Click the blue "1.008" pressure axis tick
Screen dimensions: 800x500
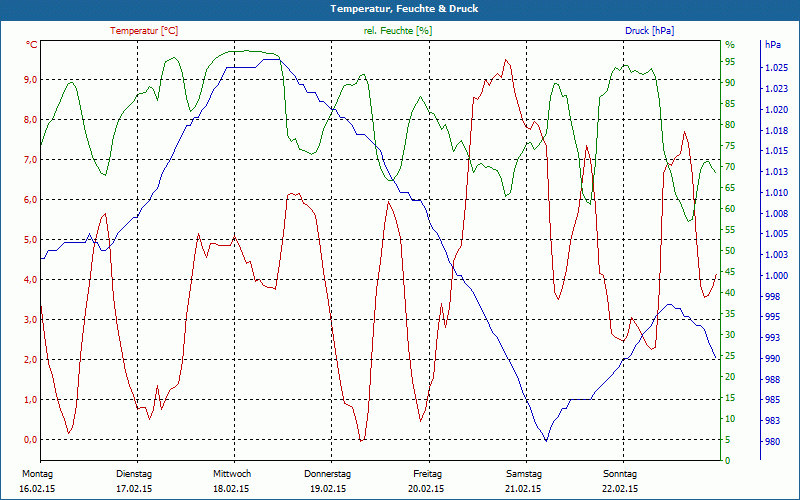[x=776, y=213]
